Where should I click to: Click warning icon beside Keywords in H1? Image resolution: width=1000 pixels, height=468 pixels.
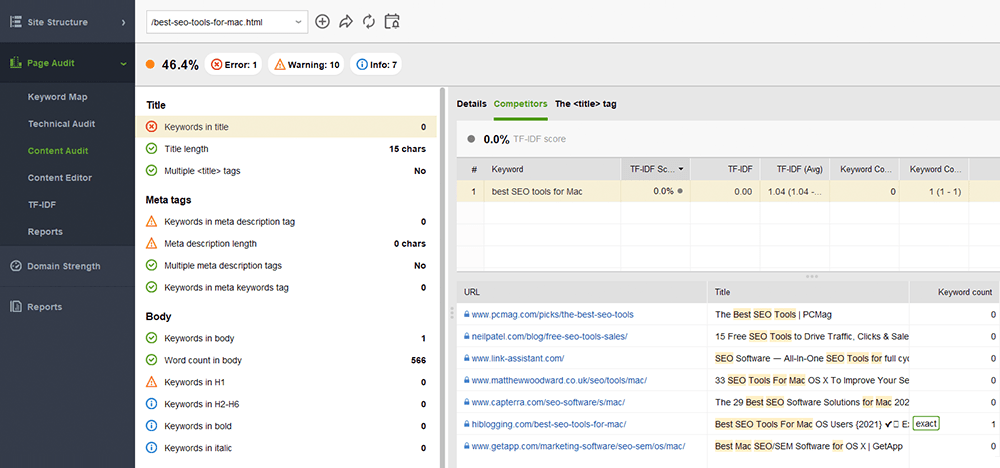click(151, 382)
